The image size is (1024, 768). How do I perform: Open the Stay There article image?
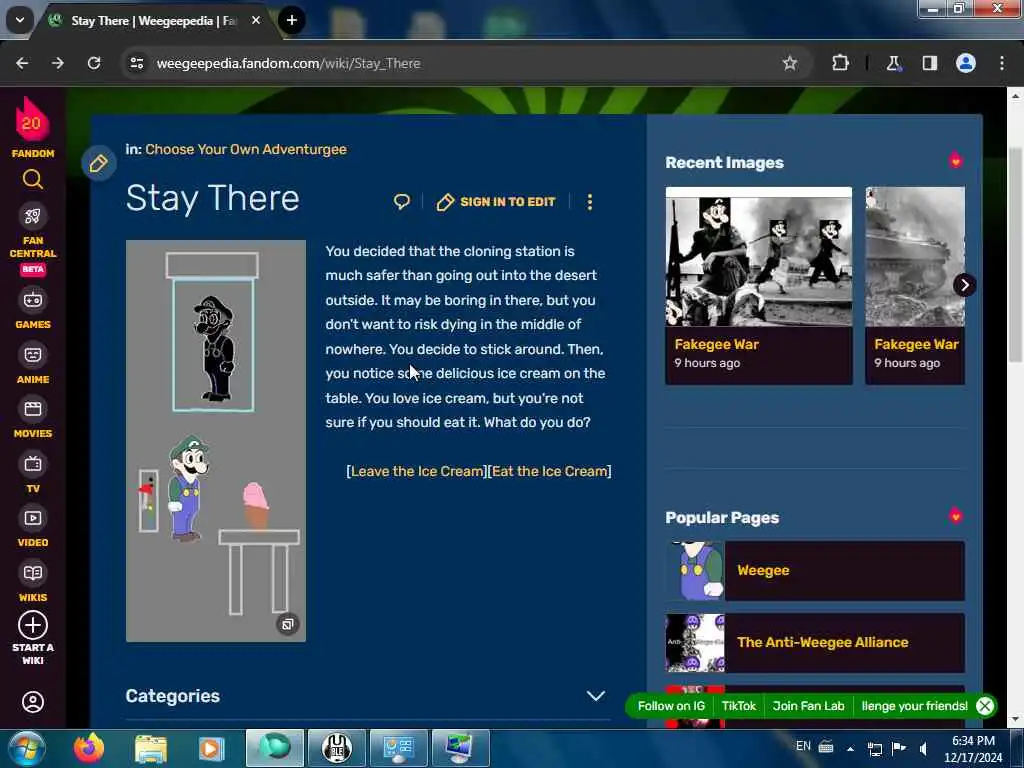[x=216, y=441]
